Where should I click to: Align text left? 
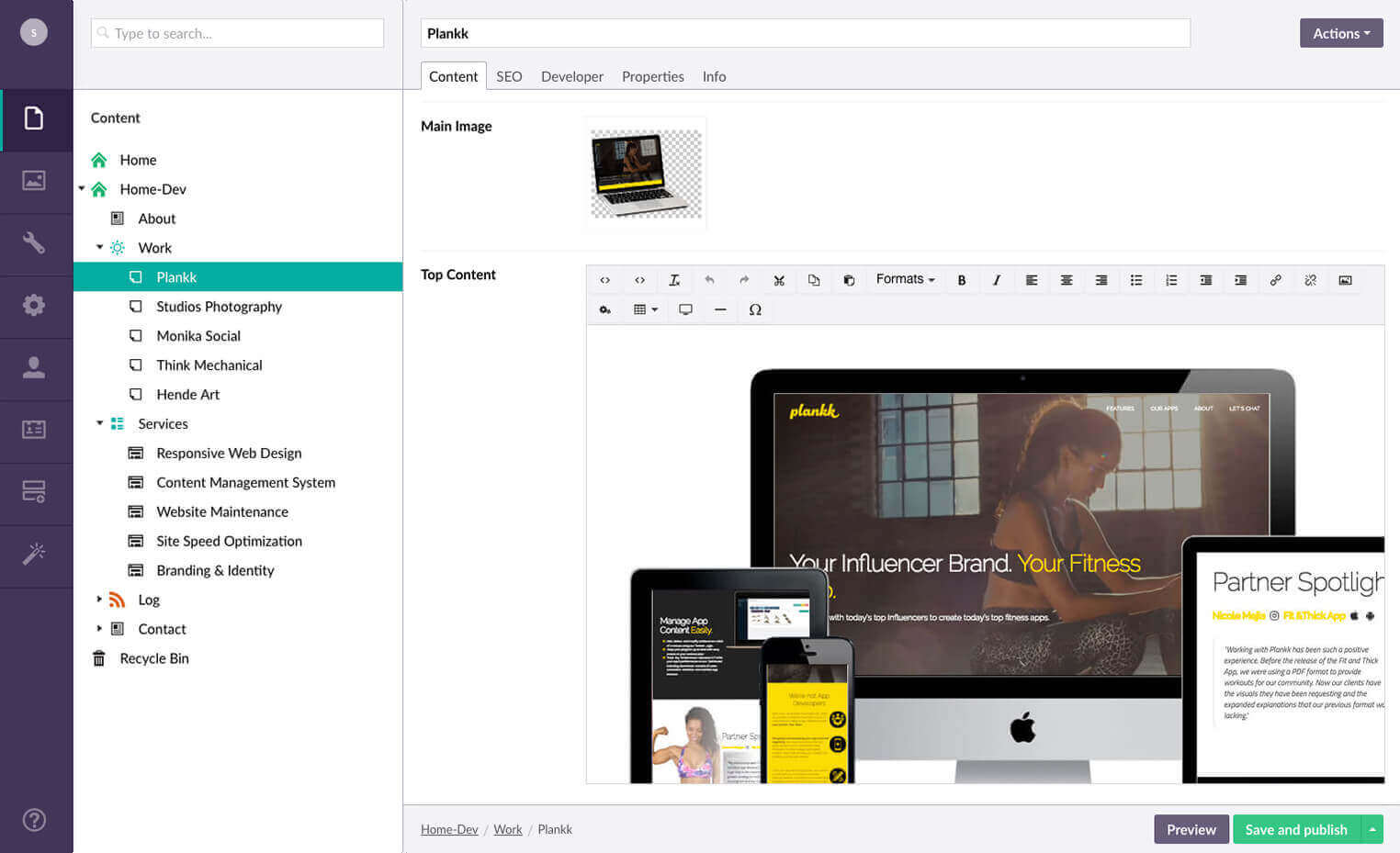pos(1032,280)
